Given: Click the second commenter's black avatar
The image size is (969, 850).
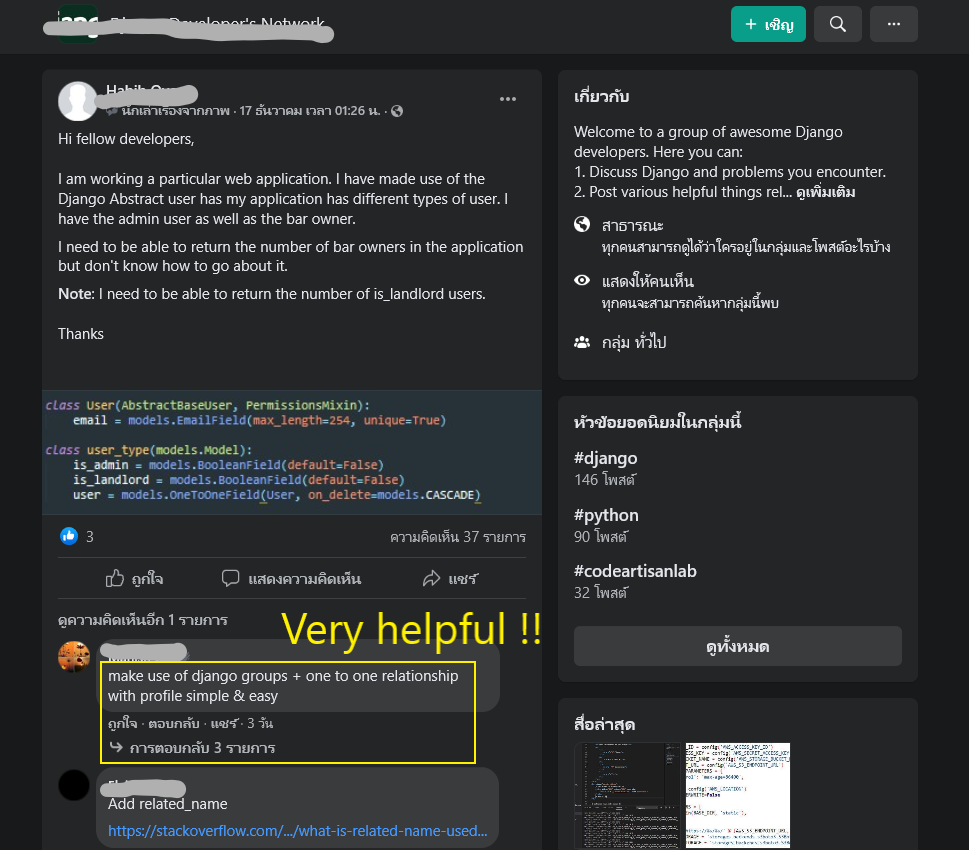Looking at the screenshot, I should point(74,785).
